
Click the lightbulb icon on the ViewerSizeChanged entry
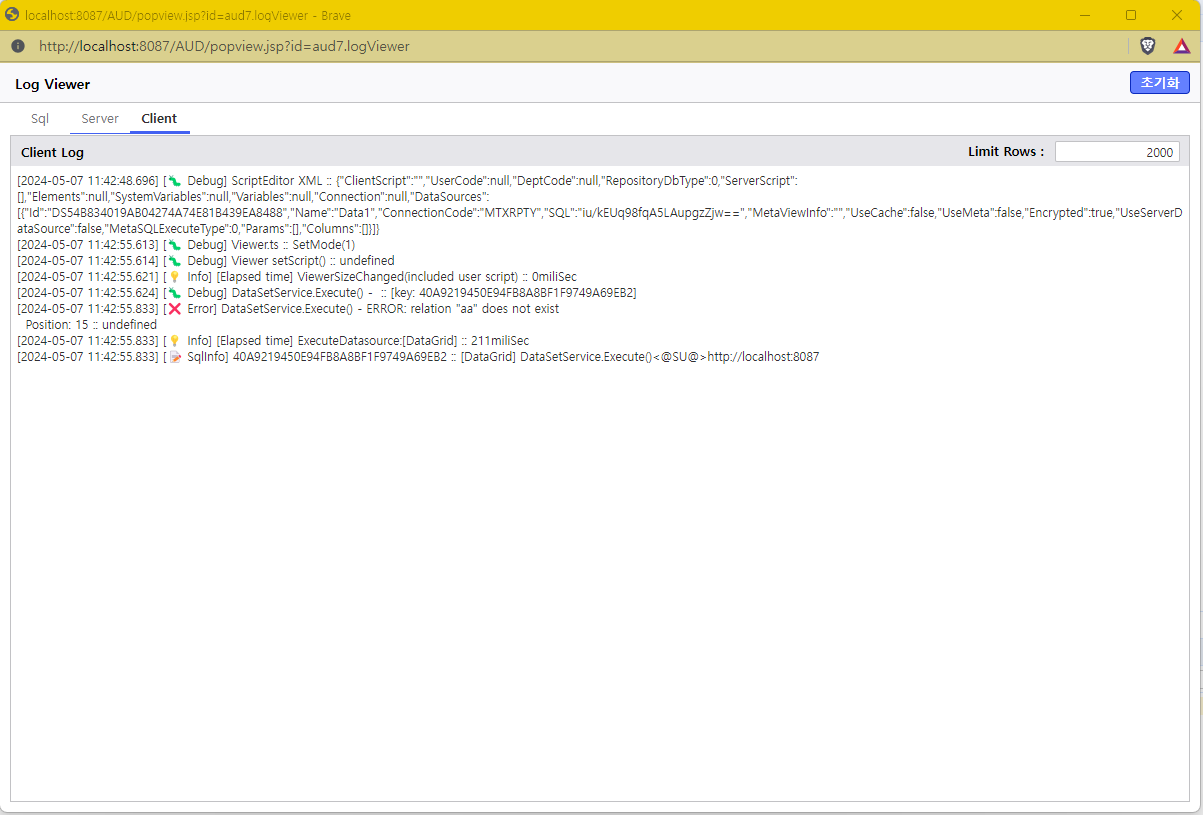[175, 277]
